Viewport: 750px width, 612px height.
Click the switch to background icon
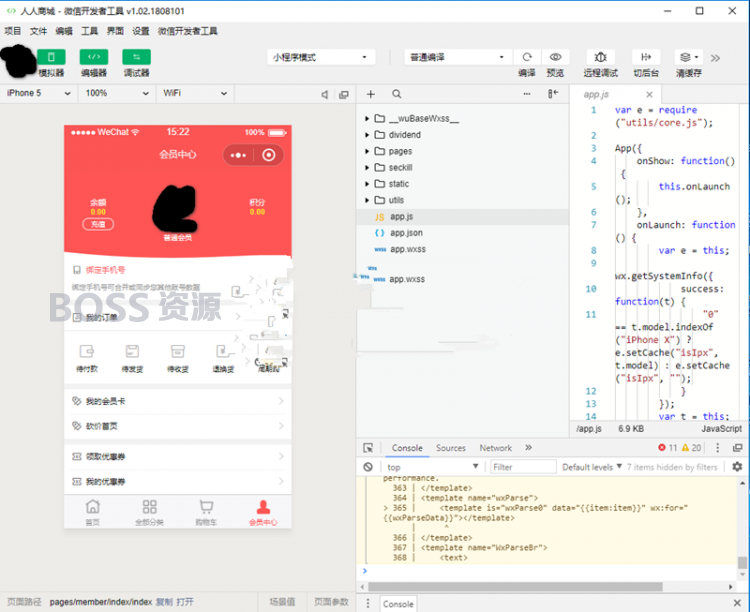pyautogui.click(x=646, y=57)
